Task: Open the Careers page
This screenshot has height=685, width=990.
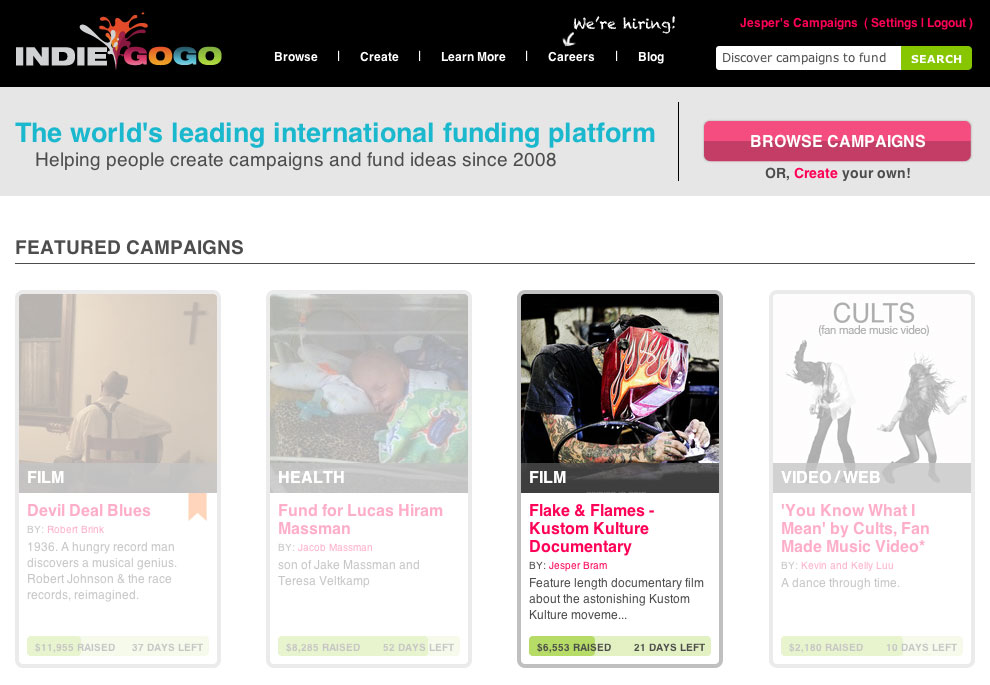Action: [x=571, y=57]
